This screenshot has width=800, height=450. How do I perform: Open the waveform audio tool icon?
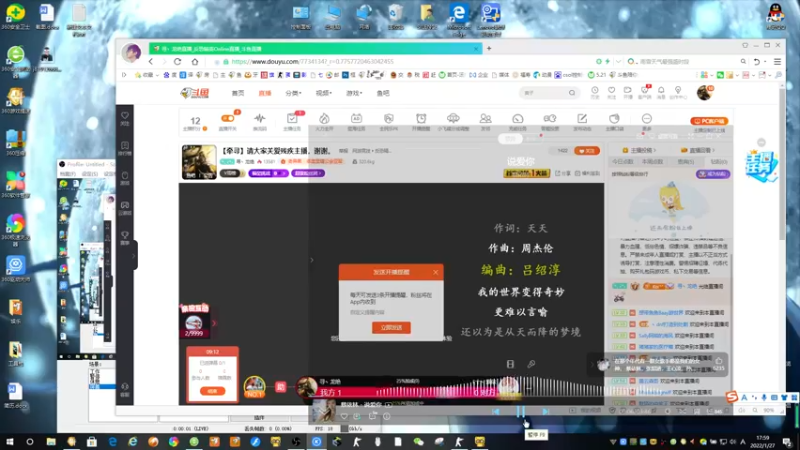260,118
